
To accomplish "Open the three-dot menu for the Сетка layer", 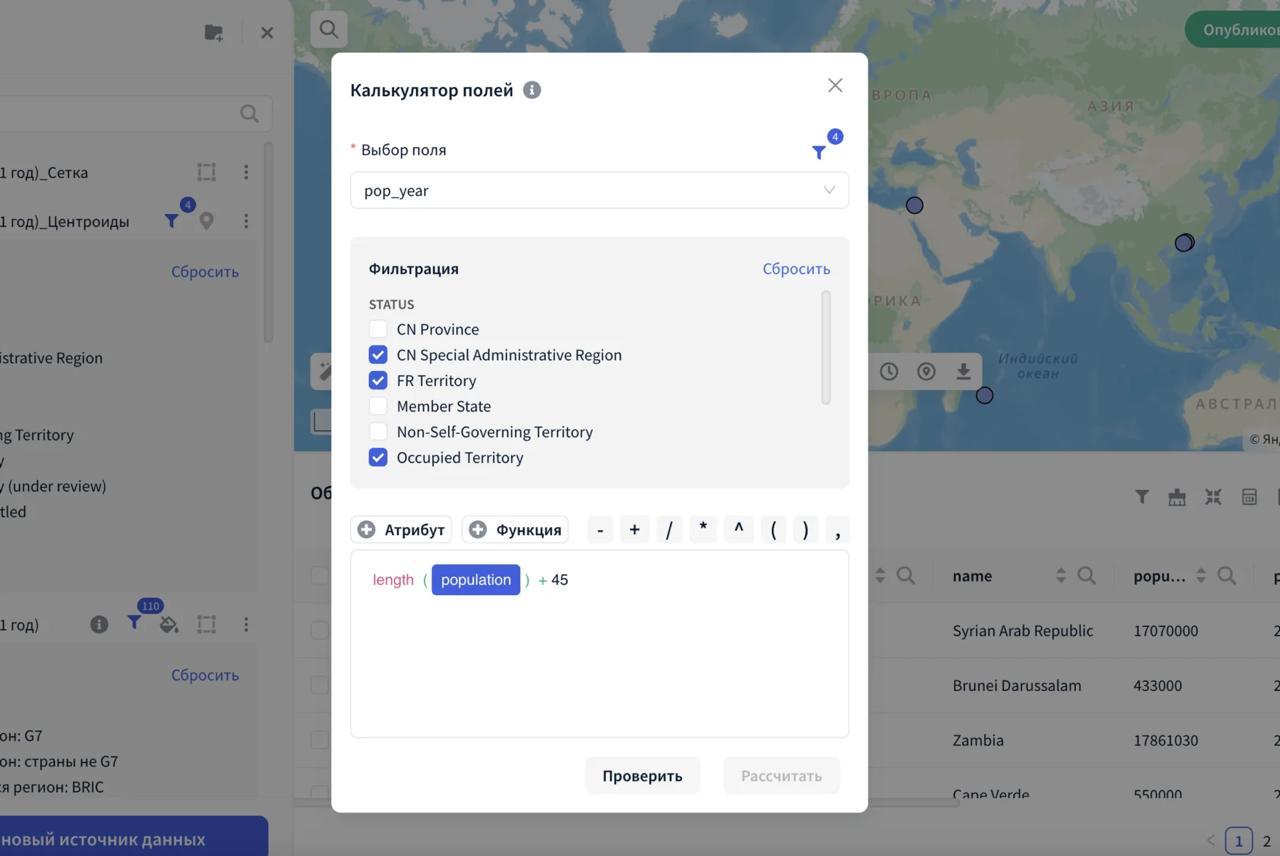I will tap(246, 172).
